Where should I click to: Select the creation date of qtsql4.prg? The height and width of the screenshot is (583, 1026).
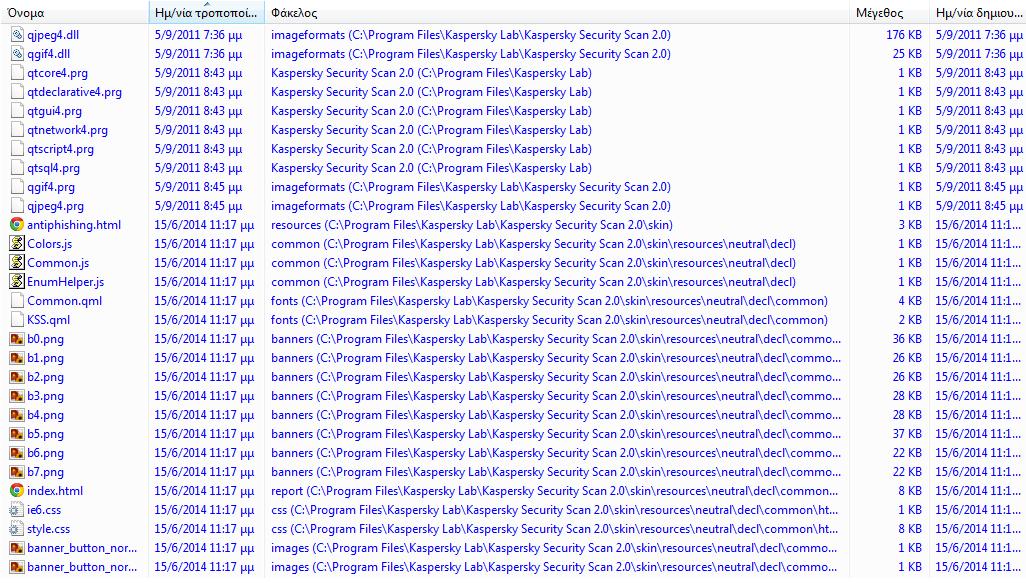click(978, 168)
